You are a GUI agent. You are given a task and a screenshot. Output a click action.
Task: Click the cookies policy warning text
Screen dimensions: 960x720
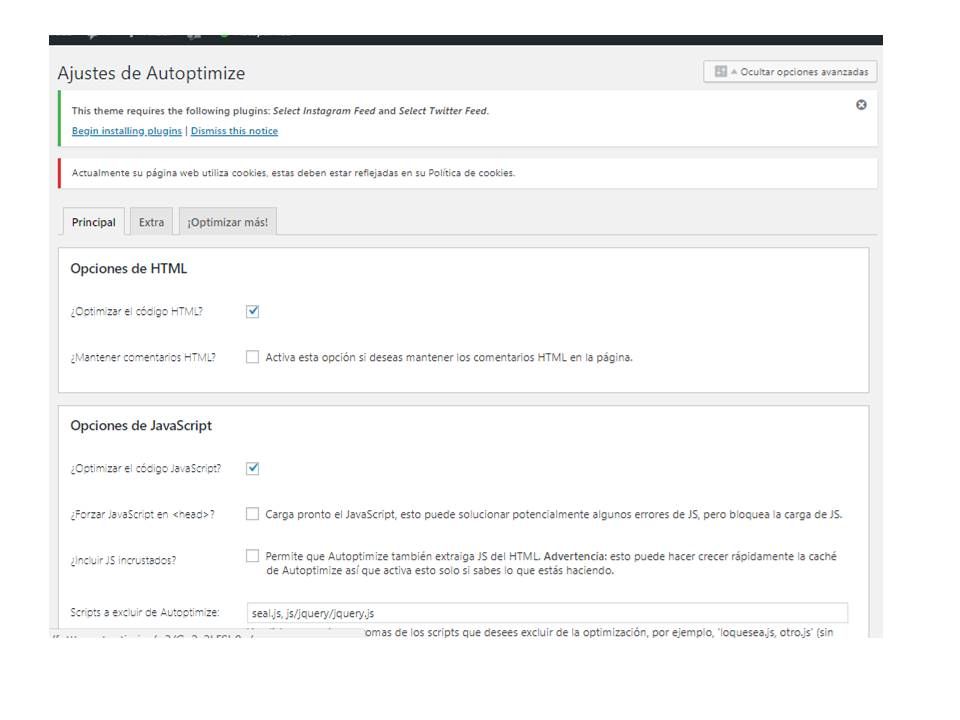(x=293, y=173)
